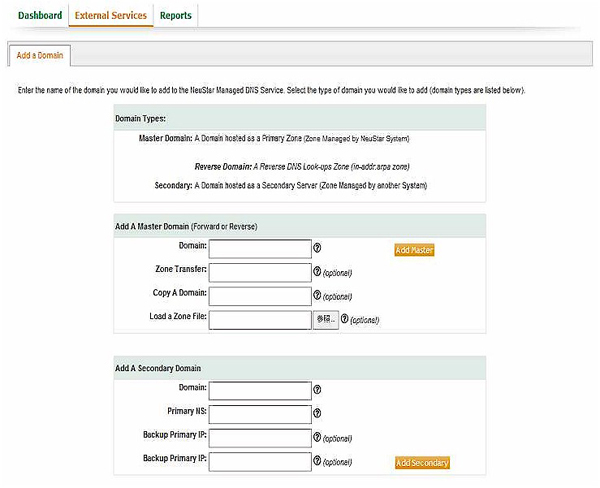600x488 pixels.
Task: Click help icon beside secondary Domain field
Action: click(318, 390)
